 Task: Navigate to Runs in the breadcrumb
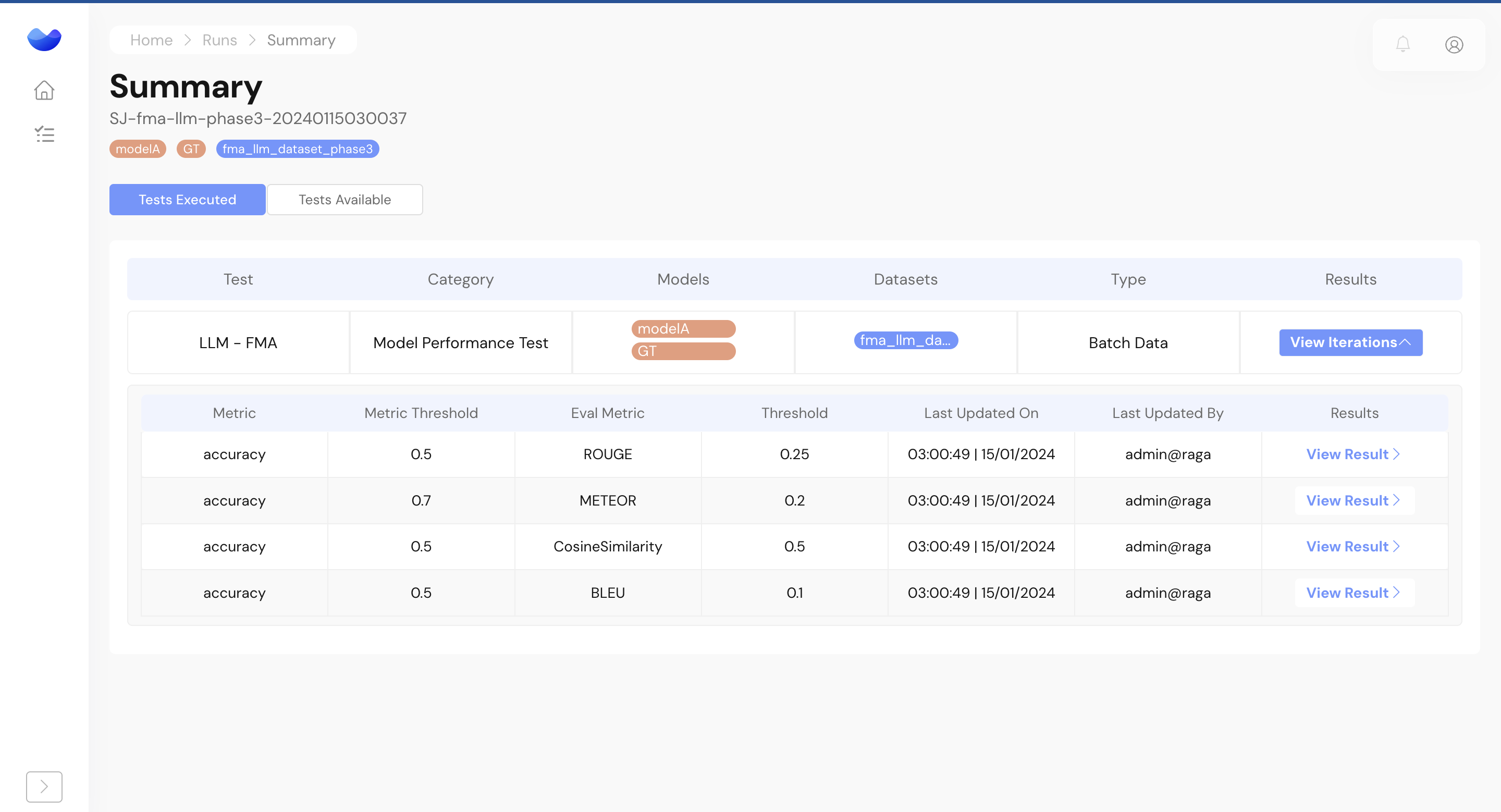(219, 40)
